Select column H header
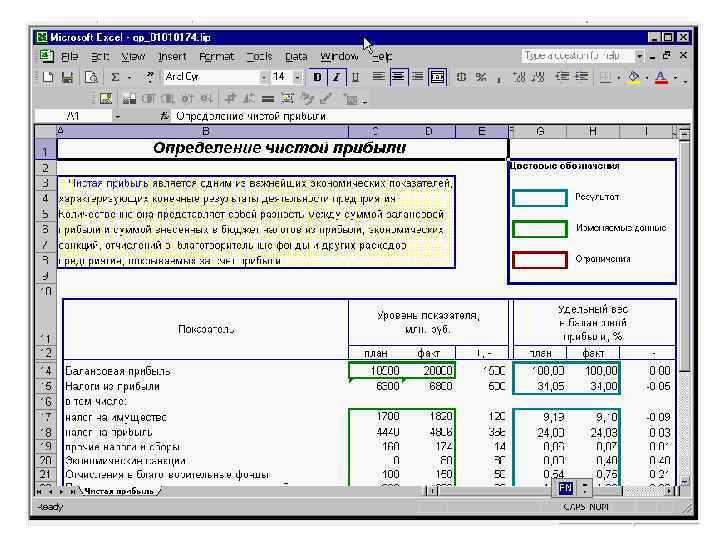The width and height of the screenshot is (720, 540). pos(593,131)
